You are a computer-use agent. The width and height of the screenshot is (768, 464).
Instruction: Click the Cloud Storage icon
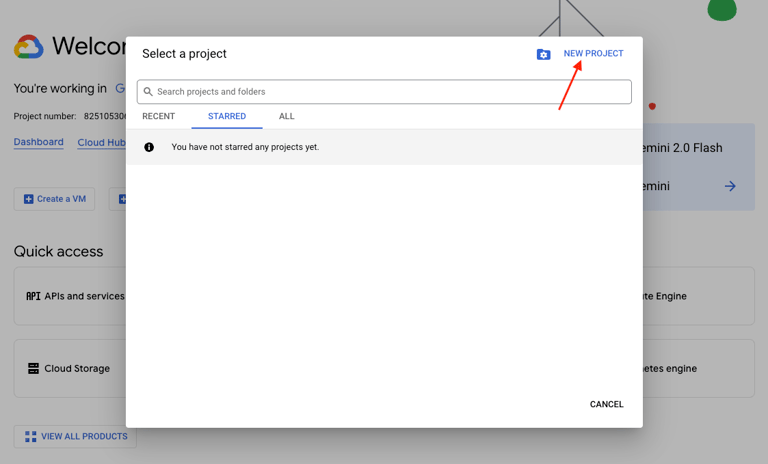tap(33, 368)
